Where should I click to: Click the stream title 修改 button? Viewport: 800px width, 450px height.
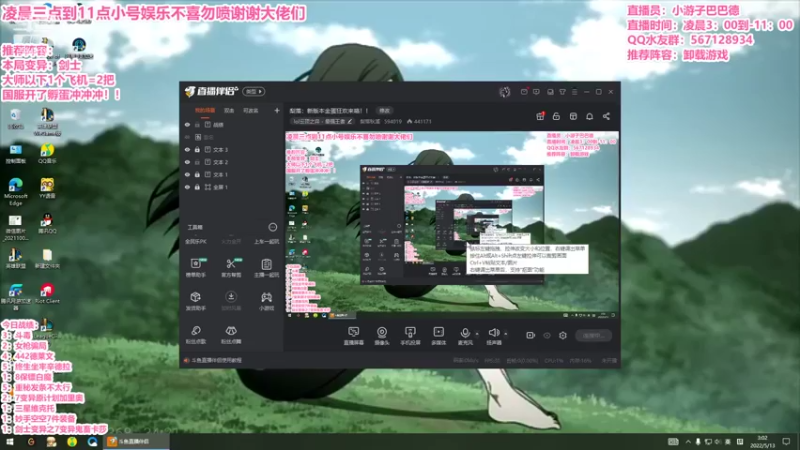385,110
